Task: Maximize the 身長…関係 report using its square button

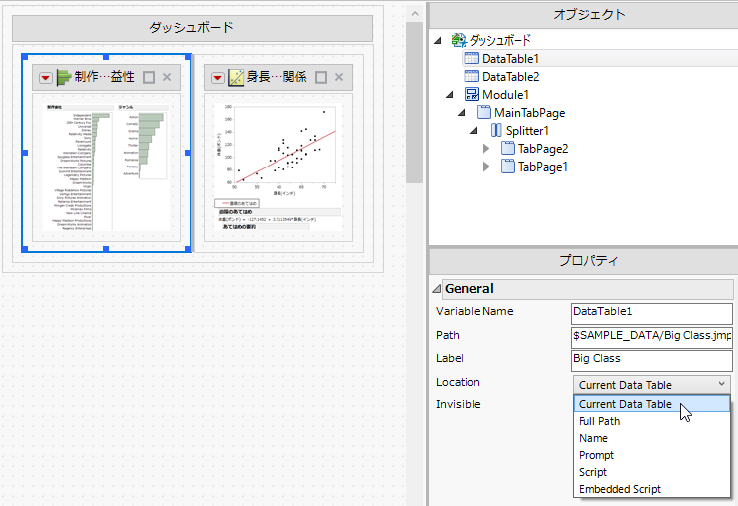Action: tap(321, 77)
